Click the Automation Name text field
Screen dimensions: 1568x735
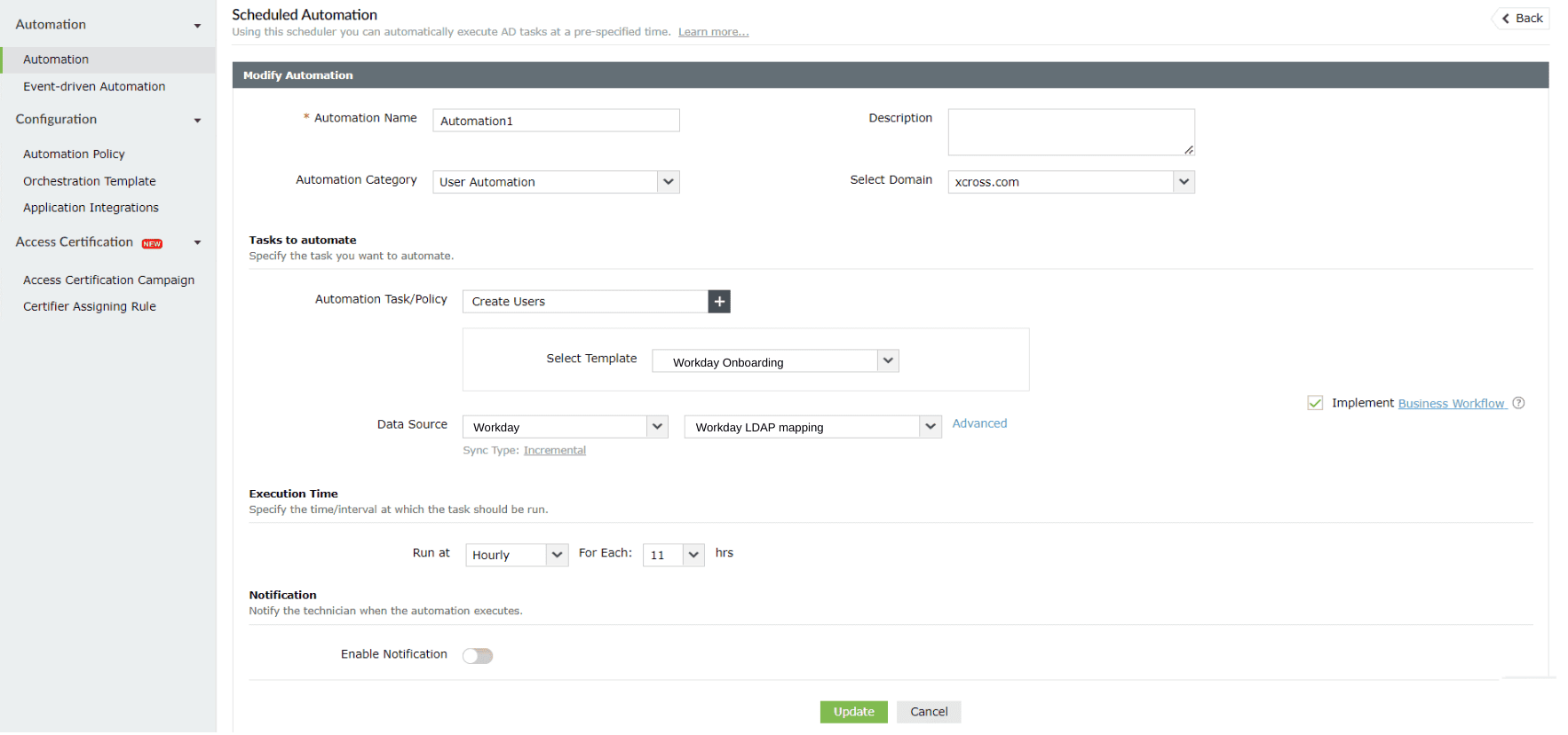tap(556, 121)
